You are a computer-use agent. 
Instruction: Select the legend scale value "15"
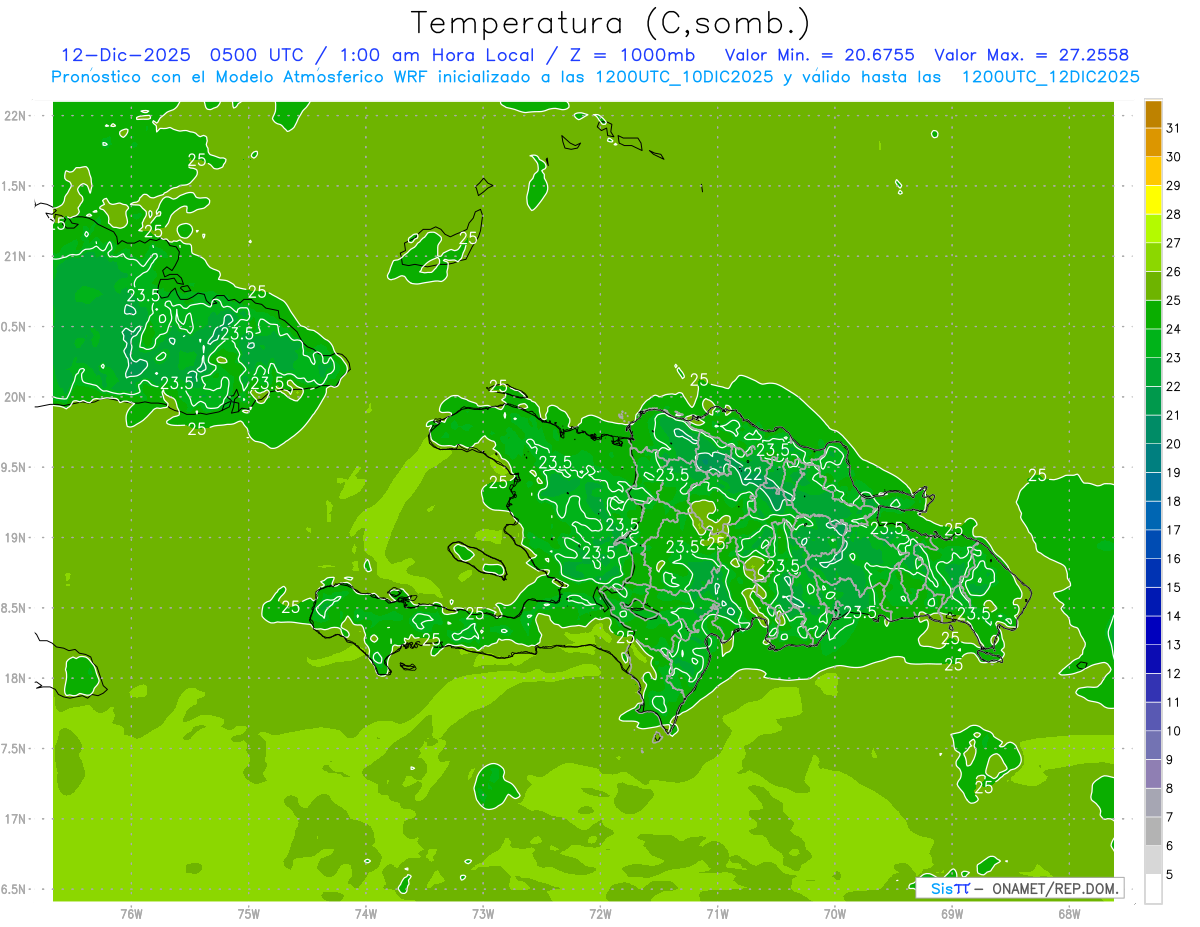click(1173, 587)
